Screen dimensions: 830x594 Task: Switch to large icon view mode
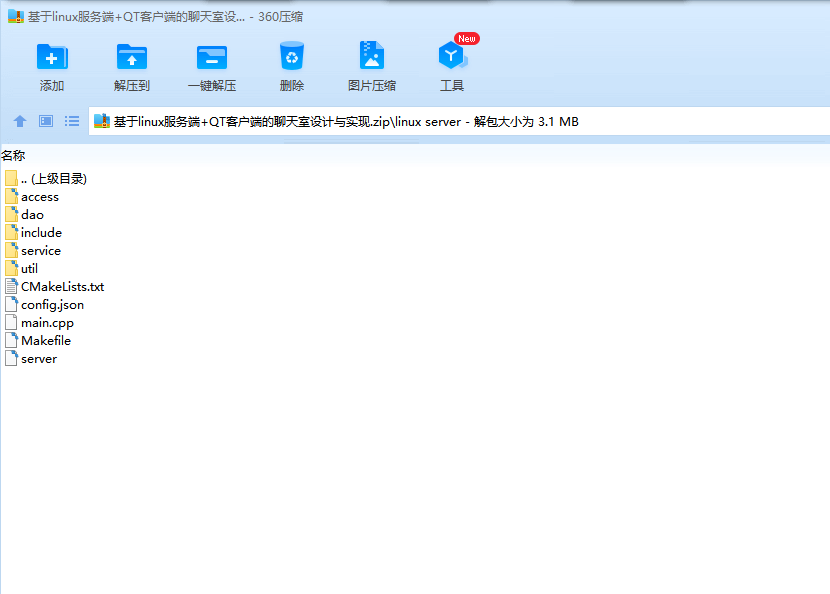[46, 121]
